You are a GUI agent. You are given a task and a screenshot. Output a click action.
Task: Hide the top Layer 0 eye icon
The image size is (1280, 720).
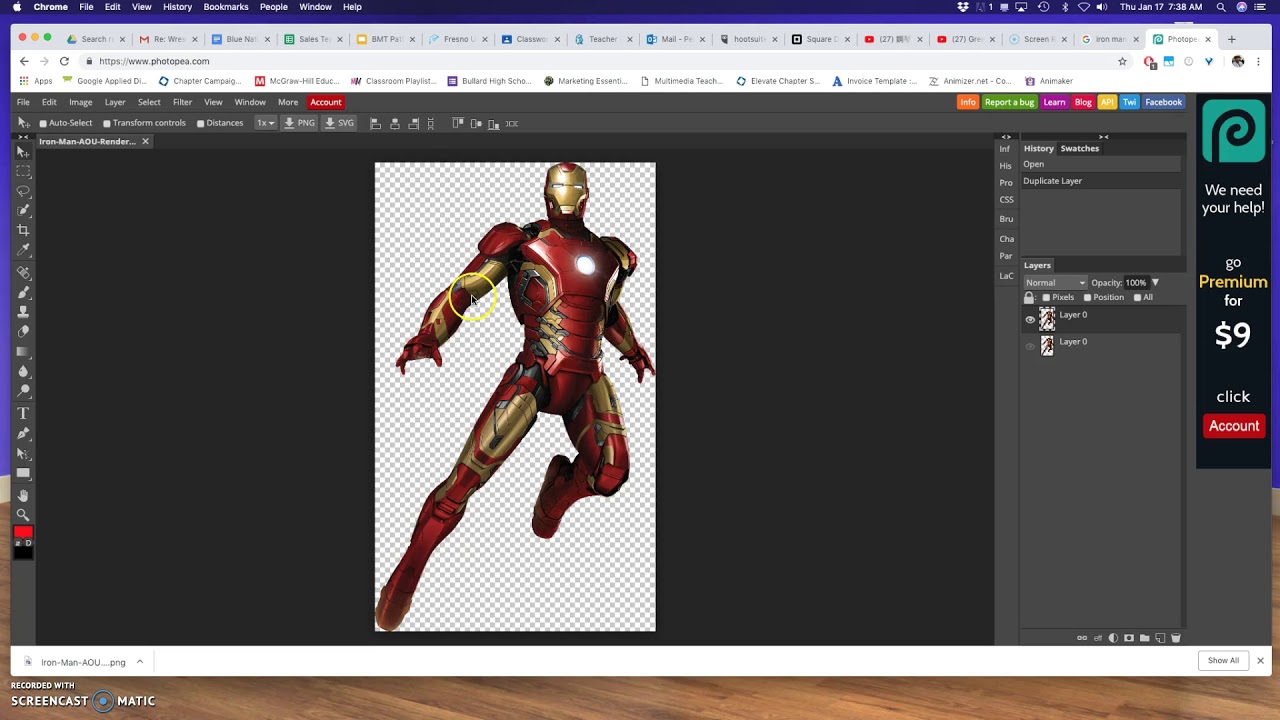(1030, 320)
